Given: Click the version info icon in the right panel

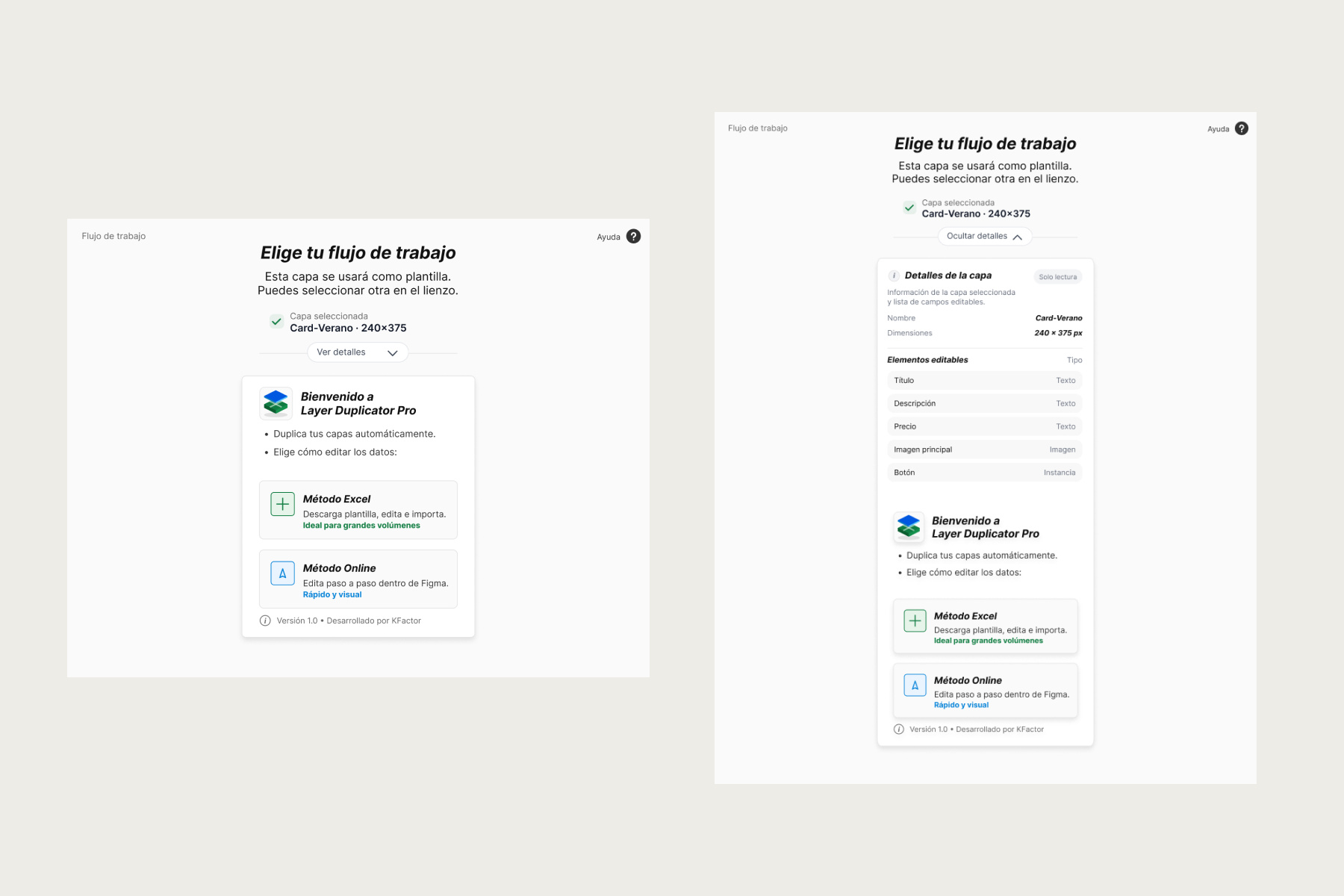Looking at the screenshot, I should [899, 729].
